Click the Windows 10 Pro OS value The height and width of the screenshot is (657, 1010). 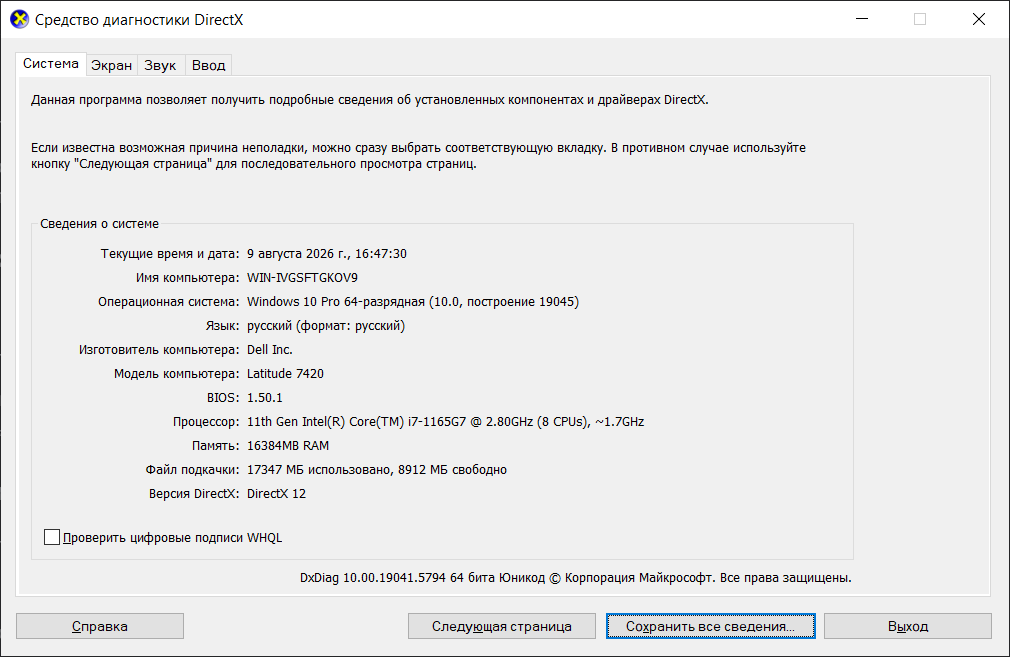point(413,301)
